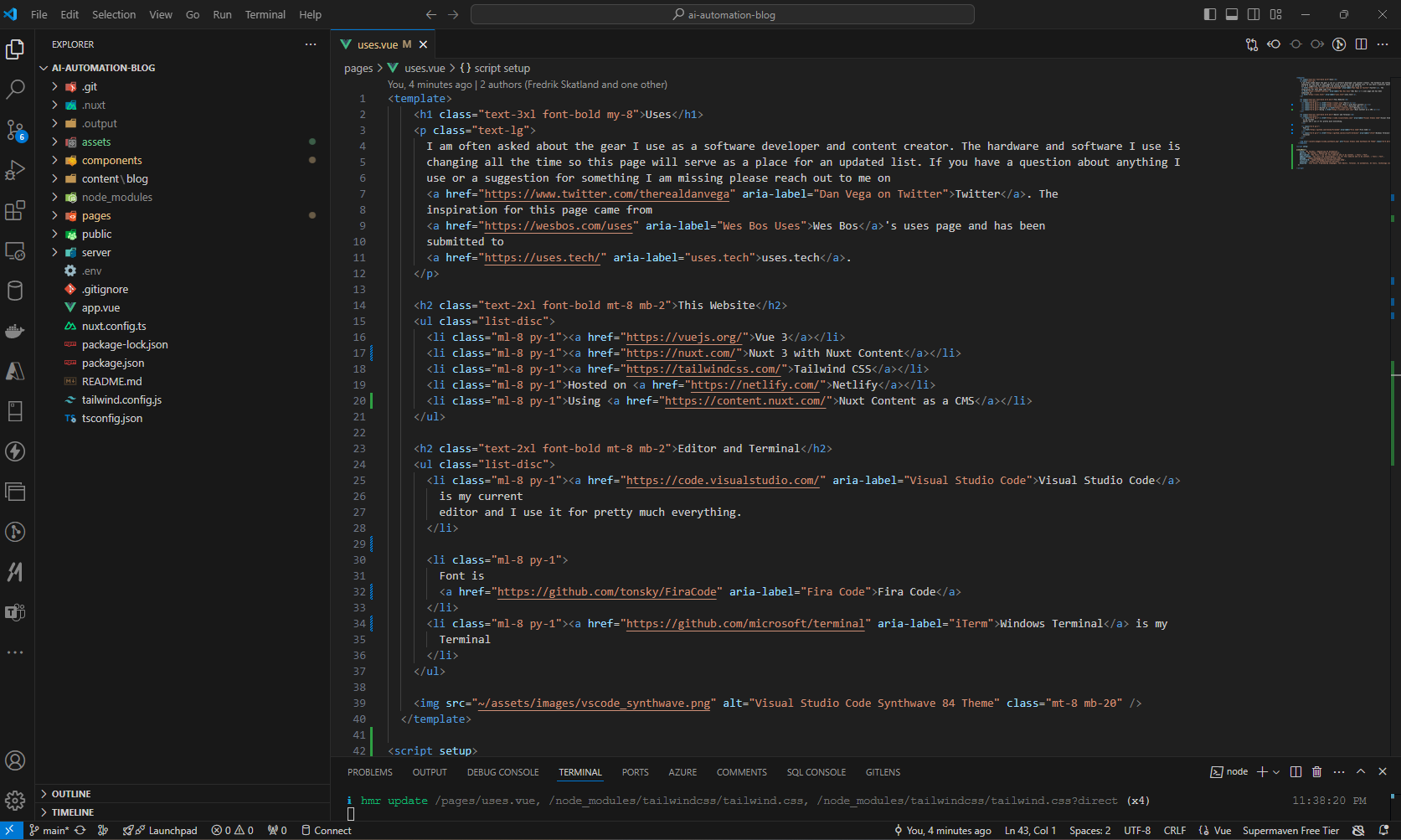Click the Compare changes icon in editor toolbar
The width and height of the screenshot is (1401, 840).
1252,44
